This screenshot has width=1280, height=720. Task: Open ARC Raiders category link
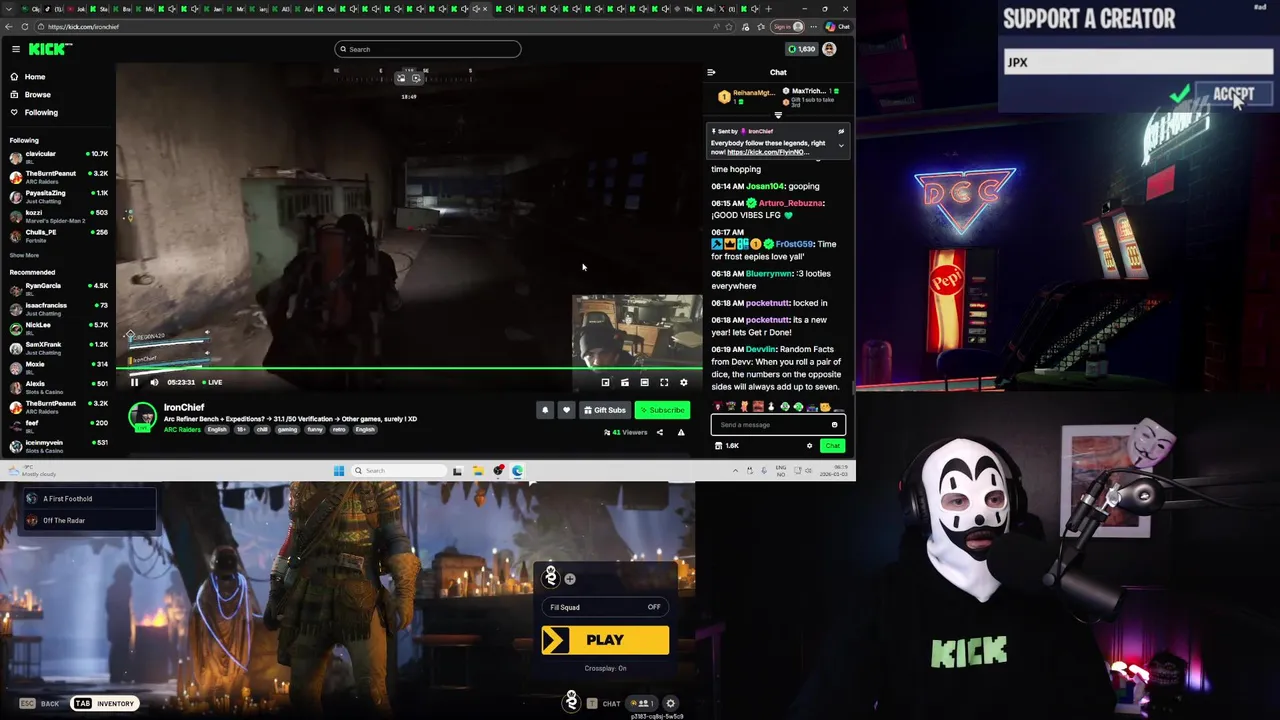click(x=182, y=430)
